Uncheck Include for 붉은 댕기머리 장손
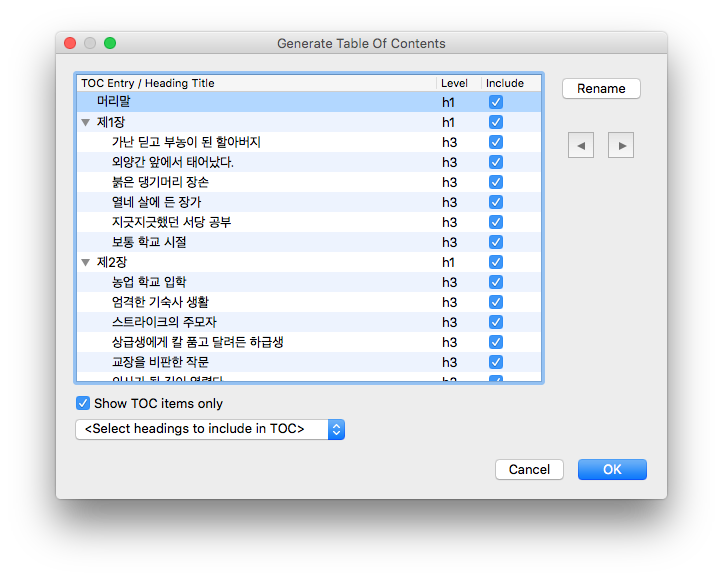 click(x=496, y=182)
